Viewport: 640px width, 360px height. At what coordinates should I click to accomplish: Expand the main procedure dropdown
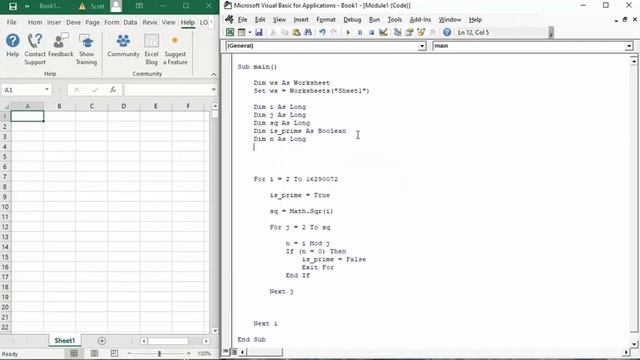(x=629, y=46)
